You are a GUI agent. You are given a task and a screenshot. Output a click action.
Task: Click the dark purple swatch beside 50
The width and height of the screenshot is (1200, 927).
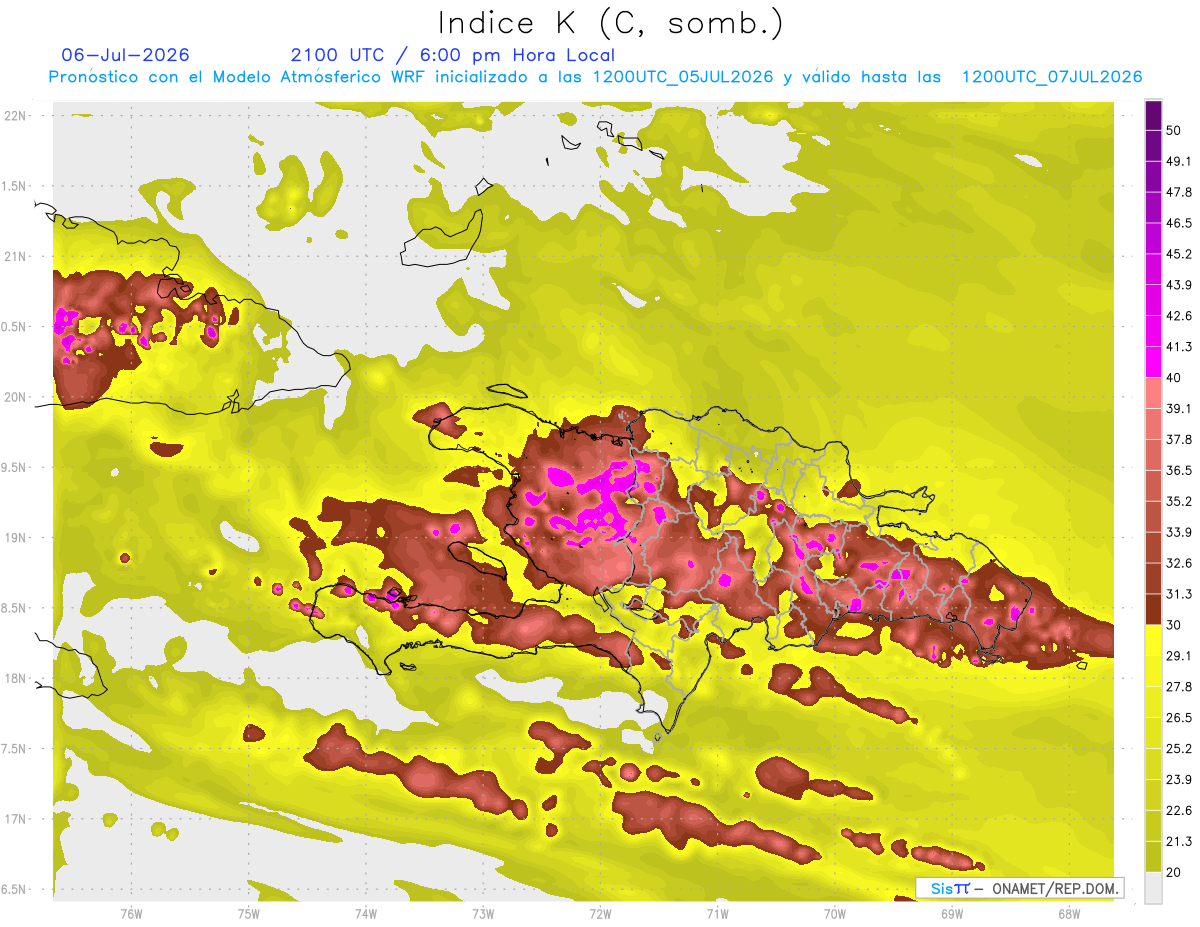[x=1153, y=114]
